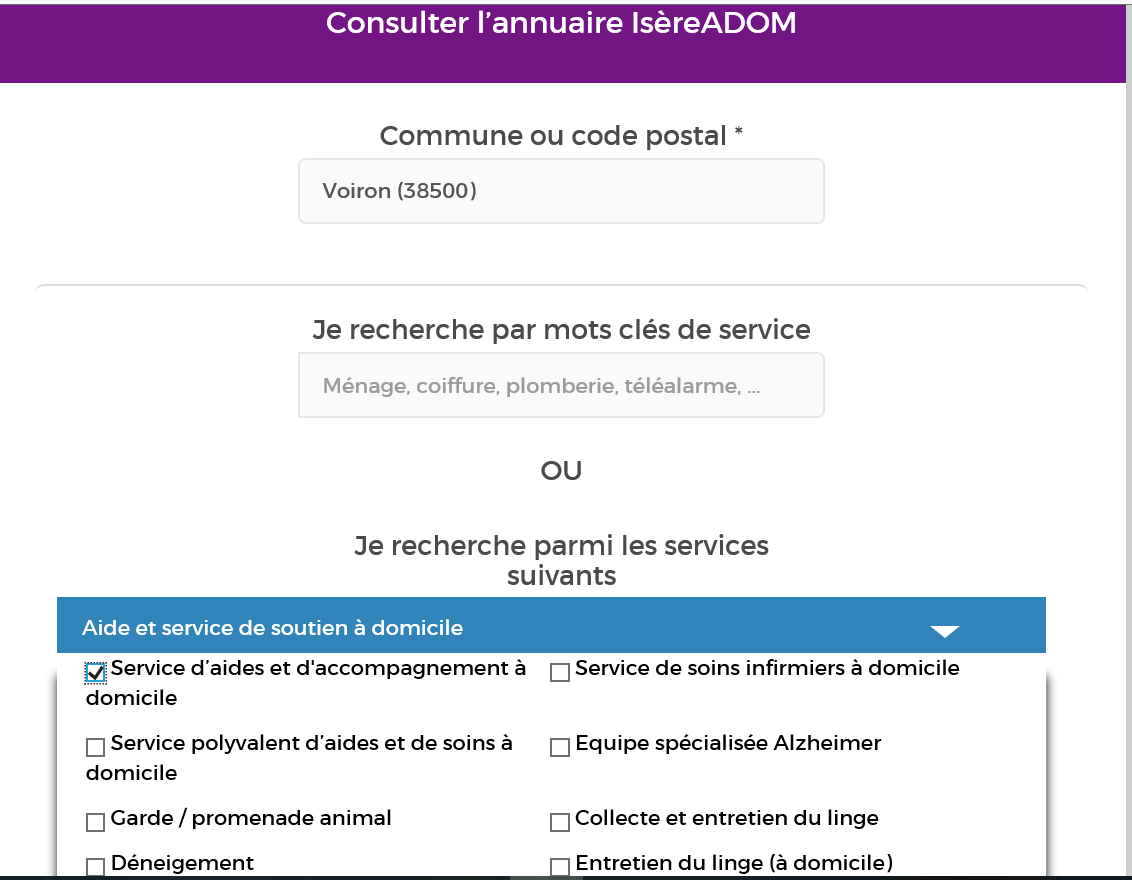Check Service de soins infirmiers à domicile

pos(560,672)
